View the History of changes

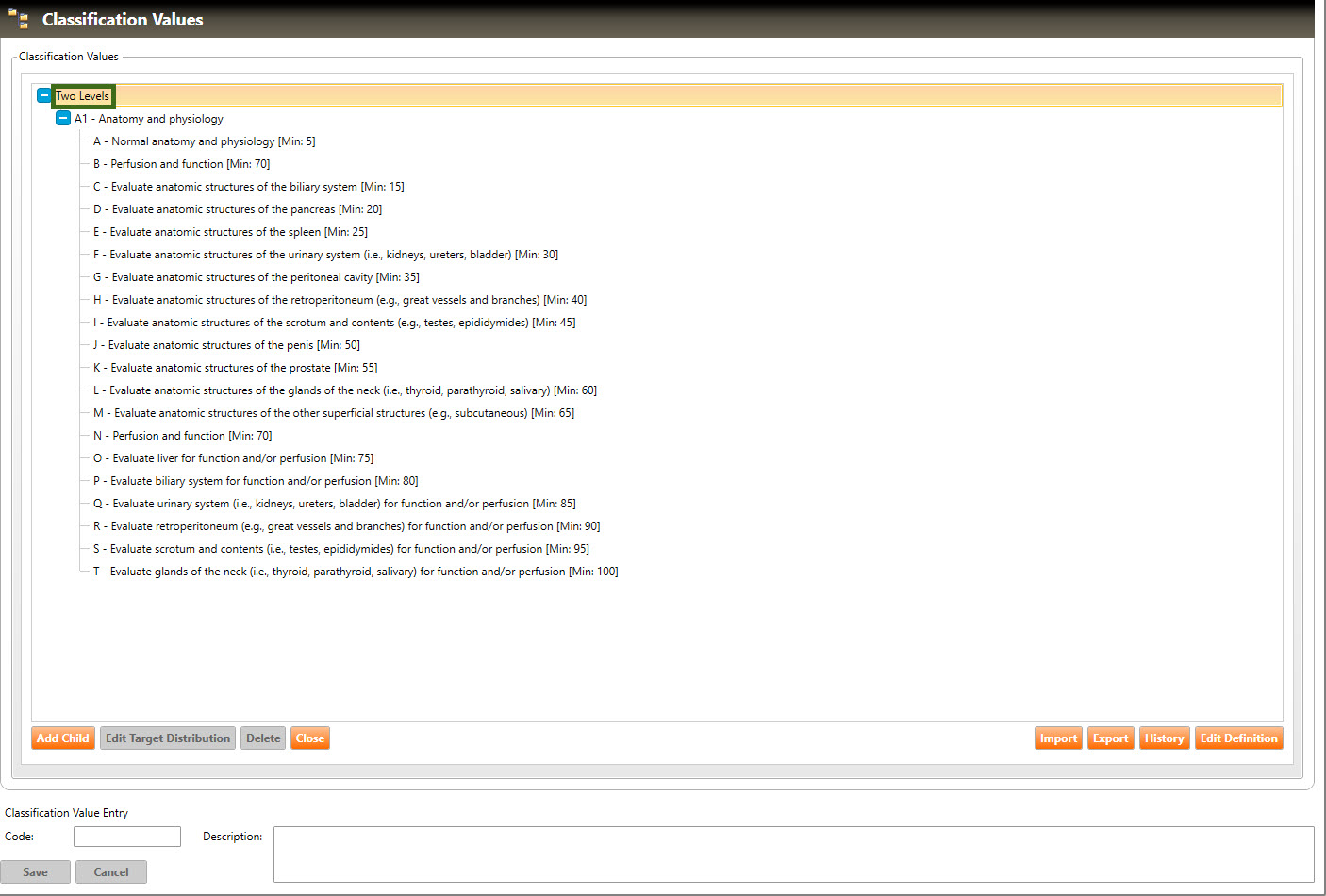tap(1164, 738)
